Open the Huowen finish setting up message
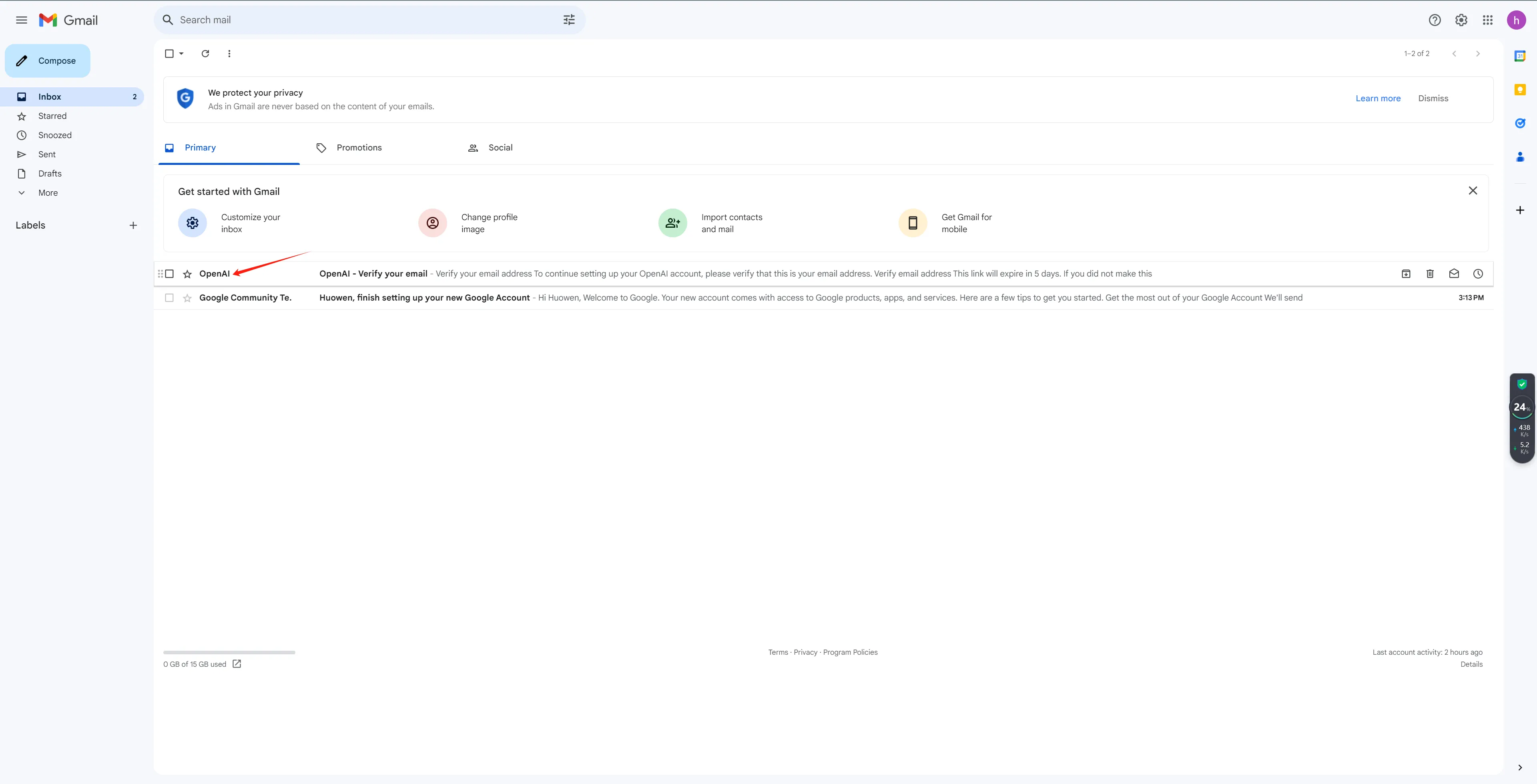The image size is (1537, 784). pos(823,298)
